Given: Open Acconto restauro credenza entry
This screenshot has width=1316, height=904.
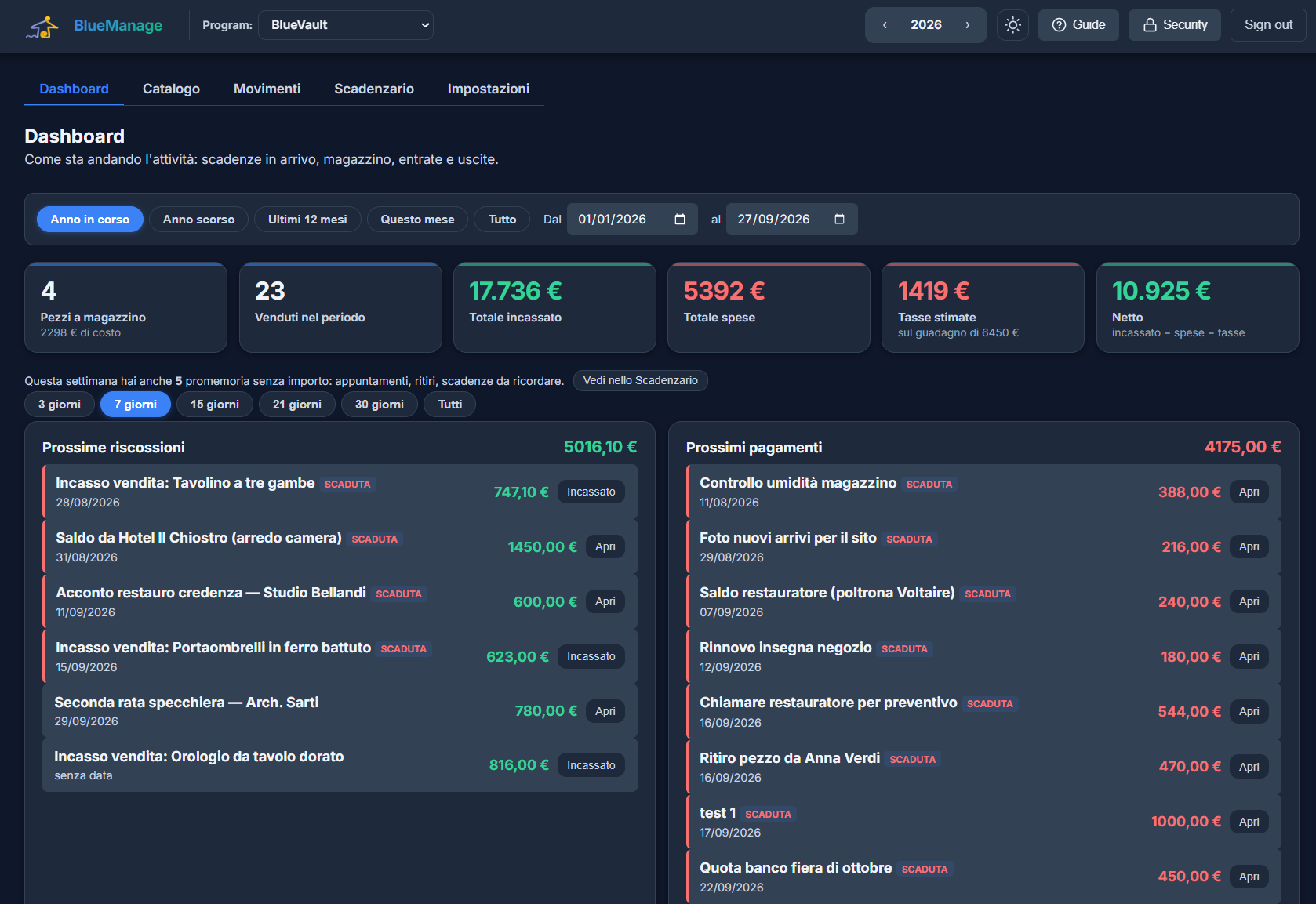Looking at the screenshot, I should coord(605,601).
